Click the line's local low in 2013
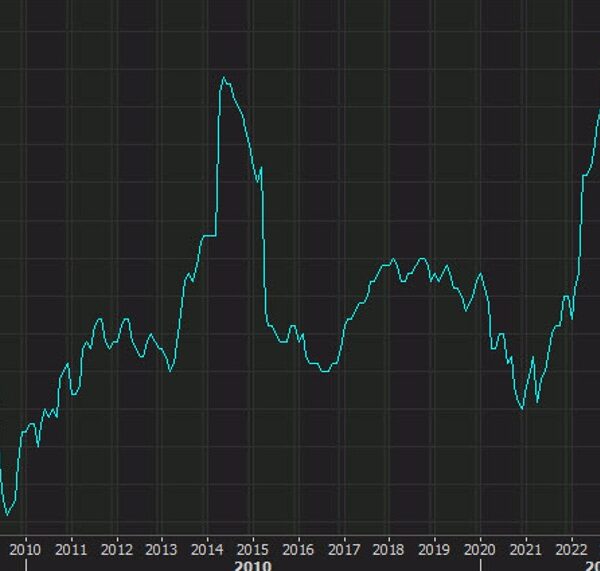 [170, 371]
